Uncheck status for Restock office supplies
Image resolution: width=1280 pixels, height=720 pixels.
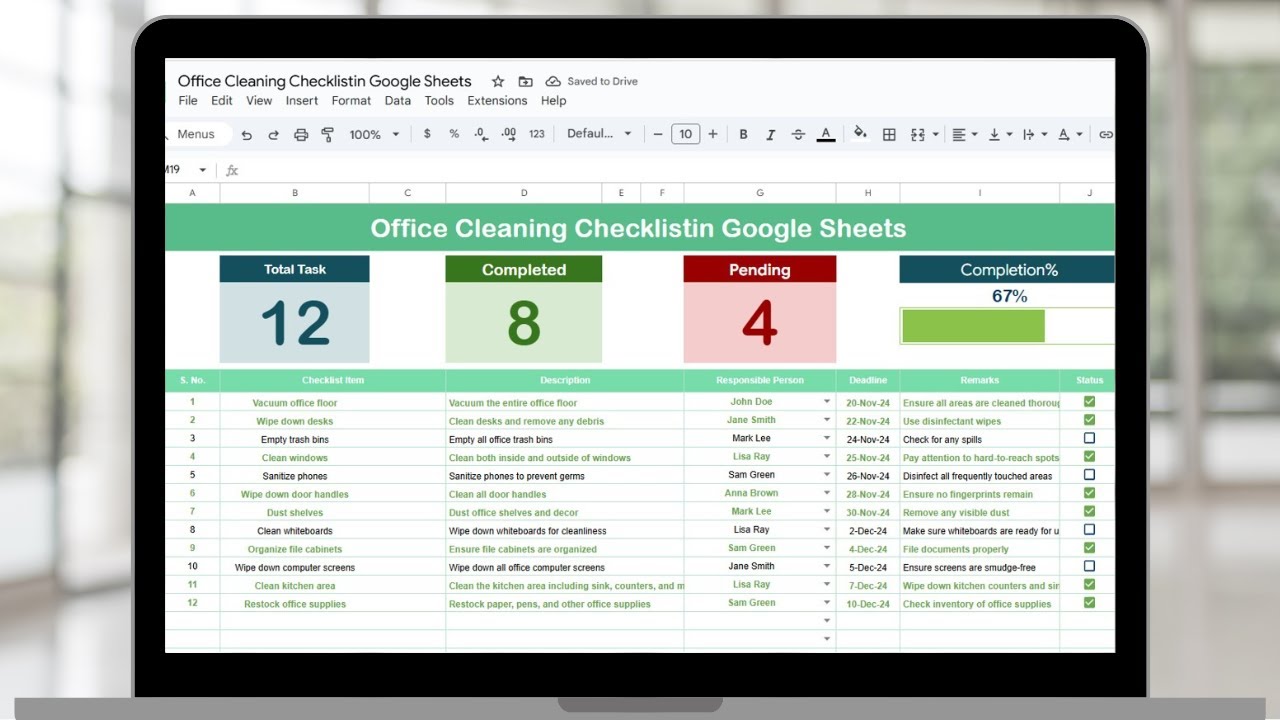click(x=1089, y=603)
